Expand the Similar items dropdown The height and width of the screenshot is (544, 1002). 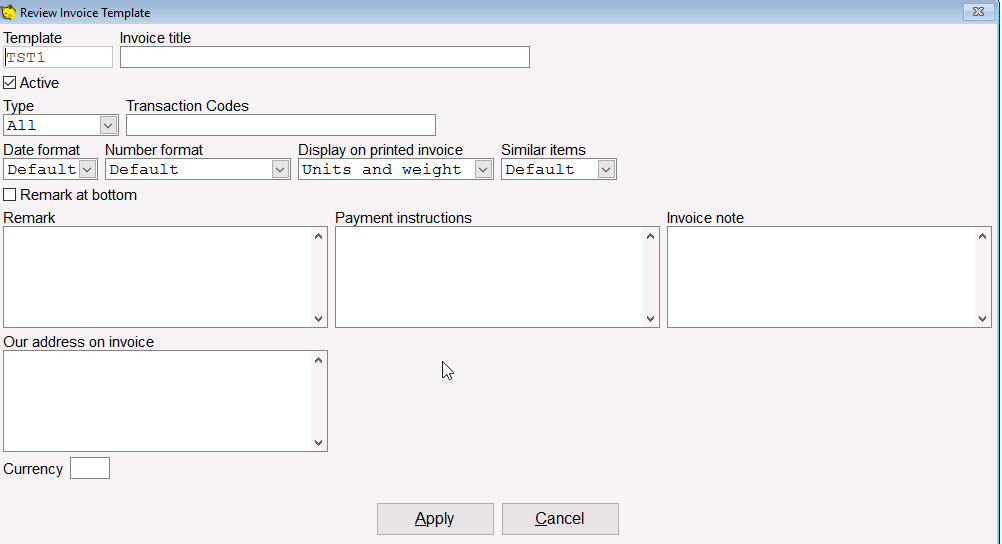[606, 169]
